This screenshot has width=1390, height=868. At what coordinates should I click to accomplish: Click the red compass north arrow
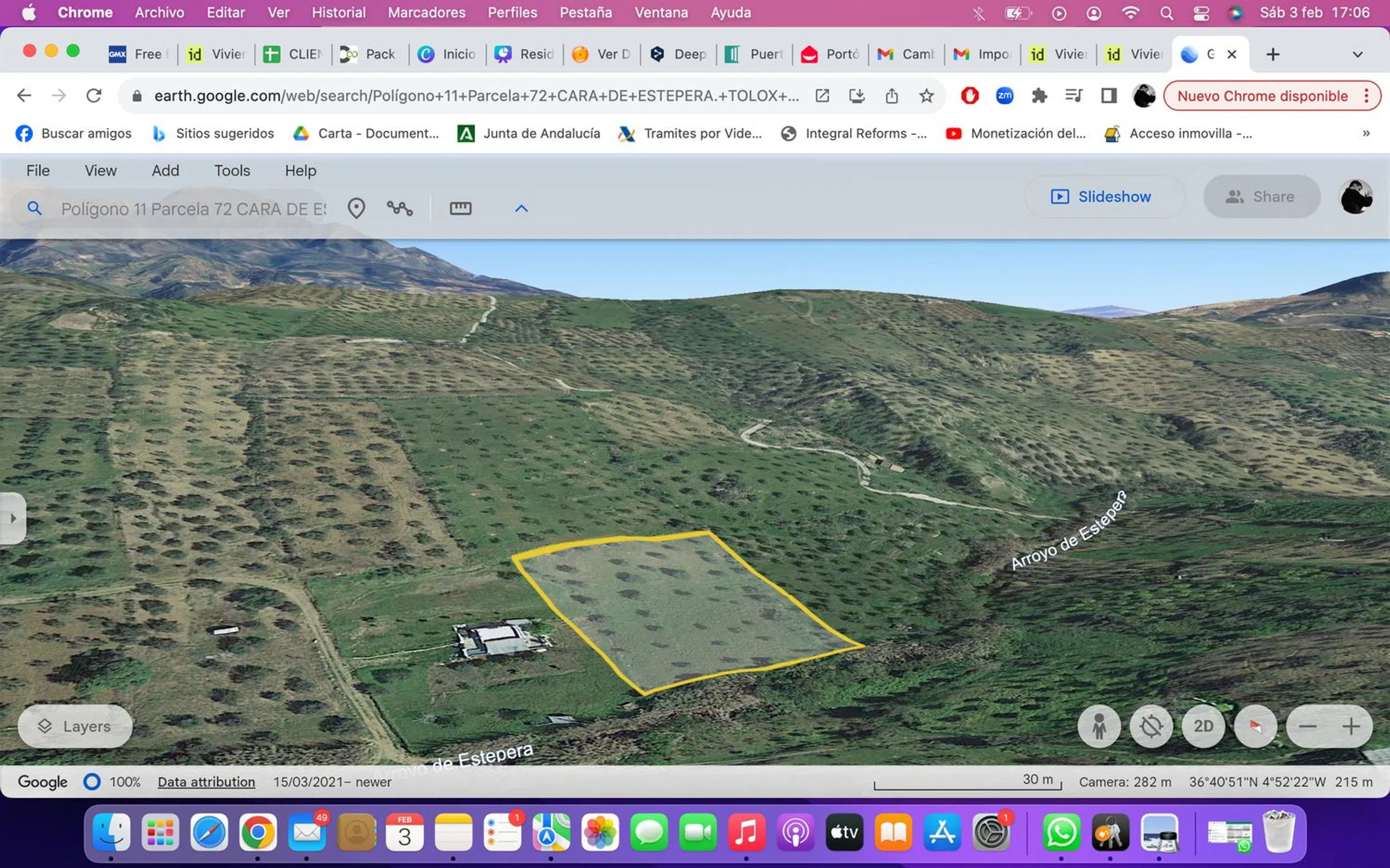(x=1255, y=726)
